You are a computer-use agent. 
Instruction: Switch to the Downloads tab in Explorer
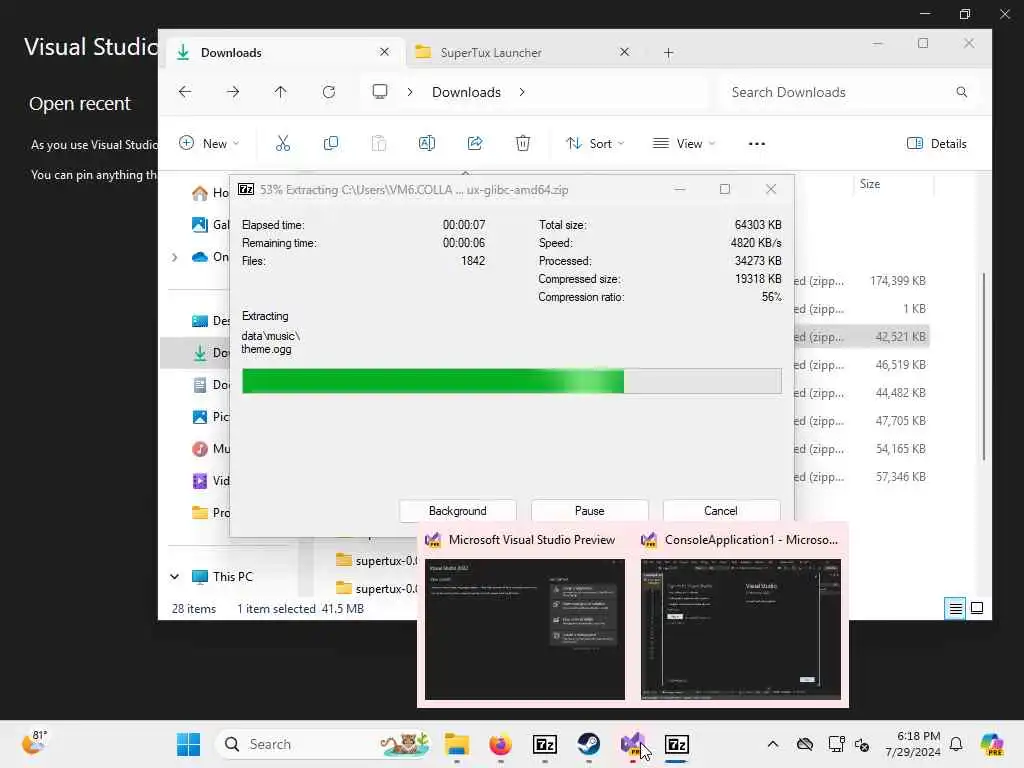(x=285, y=52)
